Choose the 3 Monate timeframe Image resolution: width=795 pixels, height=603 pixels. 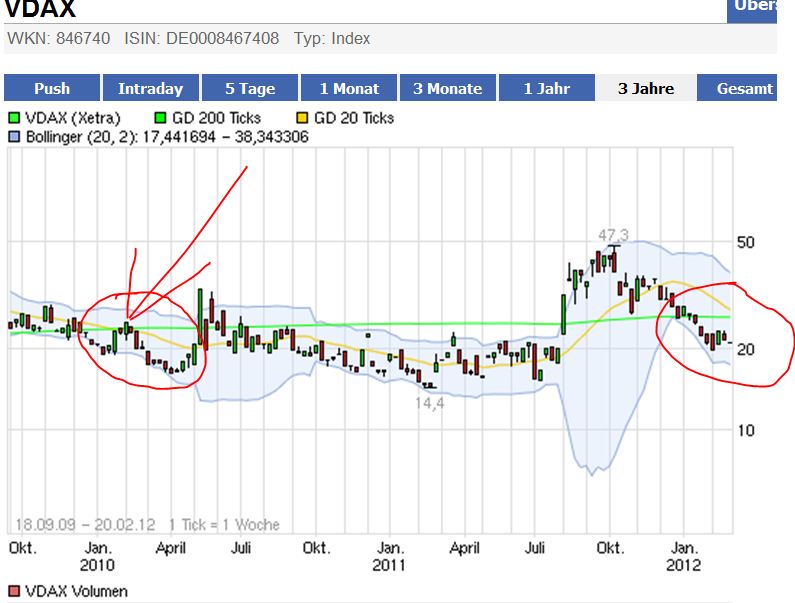point(448,88)
